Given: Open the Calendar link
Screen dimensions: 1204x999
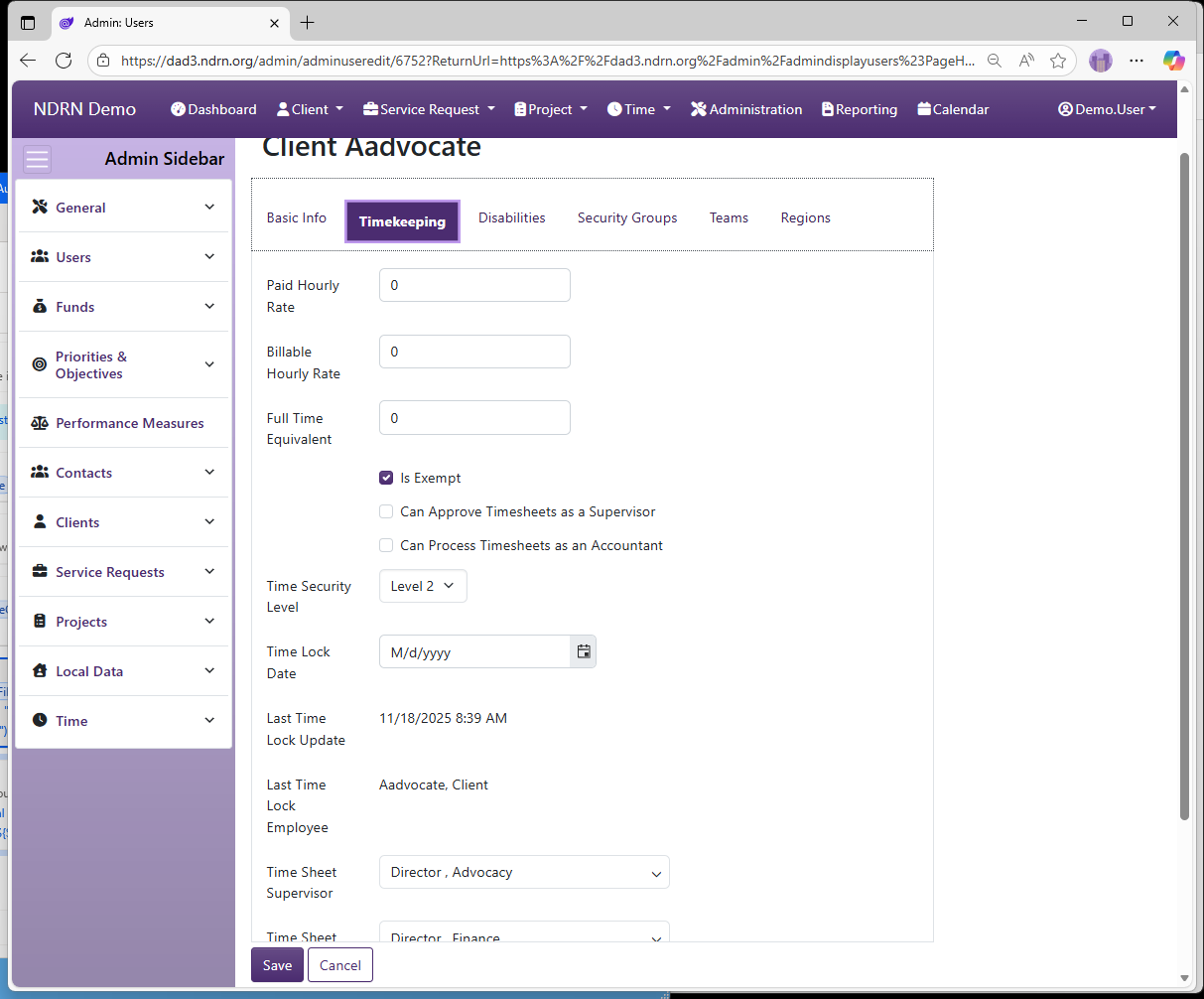Looking at the screenshot, I should click(x=953, y=109).
